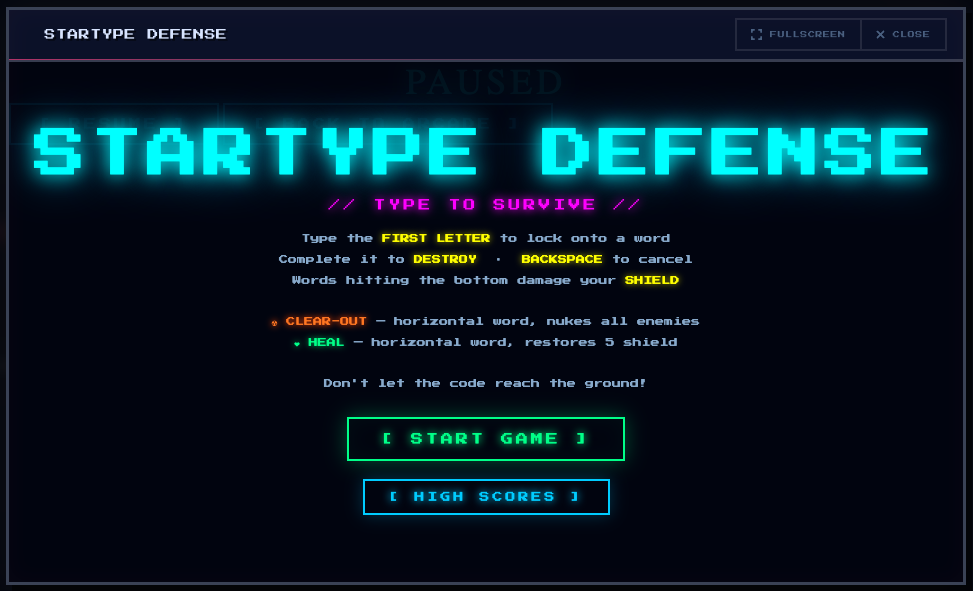Screen dimensions: 973x591
Task: Click the highlighted 'FIRST LETTER' text
Action: (x=436, y=238)
